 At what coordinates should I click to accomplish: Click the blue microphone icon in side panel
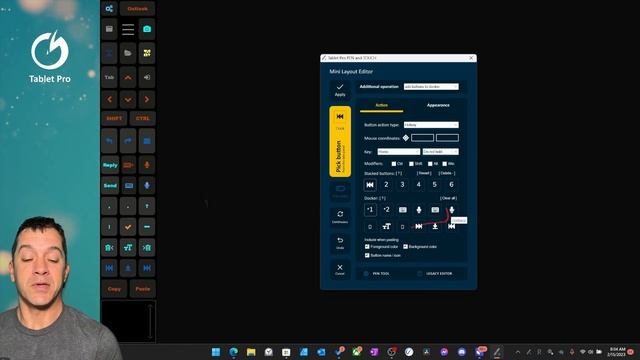[147, 185]
